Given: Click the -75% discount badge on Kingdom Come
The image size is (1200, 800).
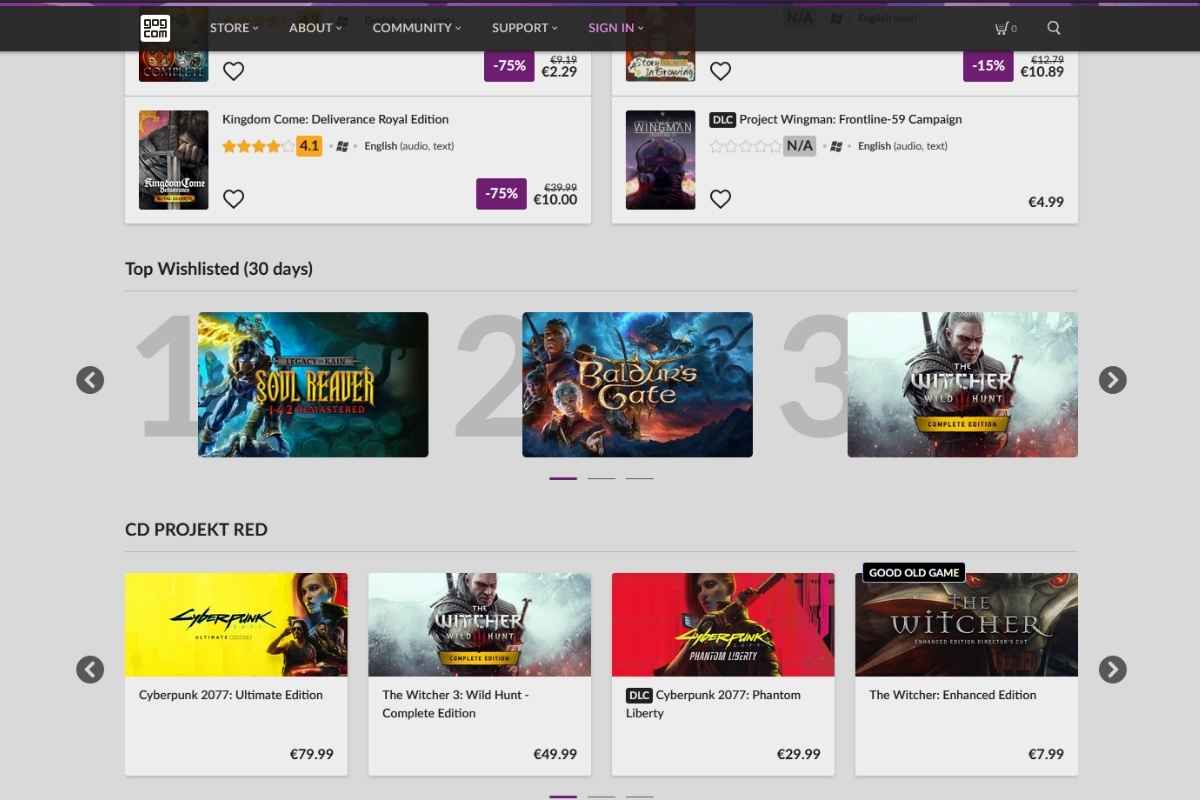Looking at the screenshot, I should pyautogui.click(x=501, y=194).
